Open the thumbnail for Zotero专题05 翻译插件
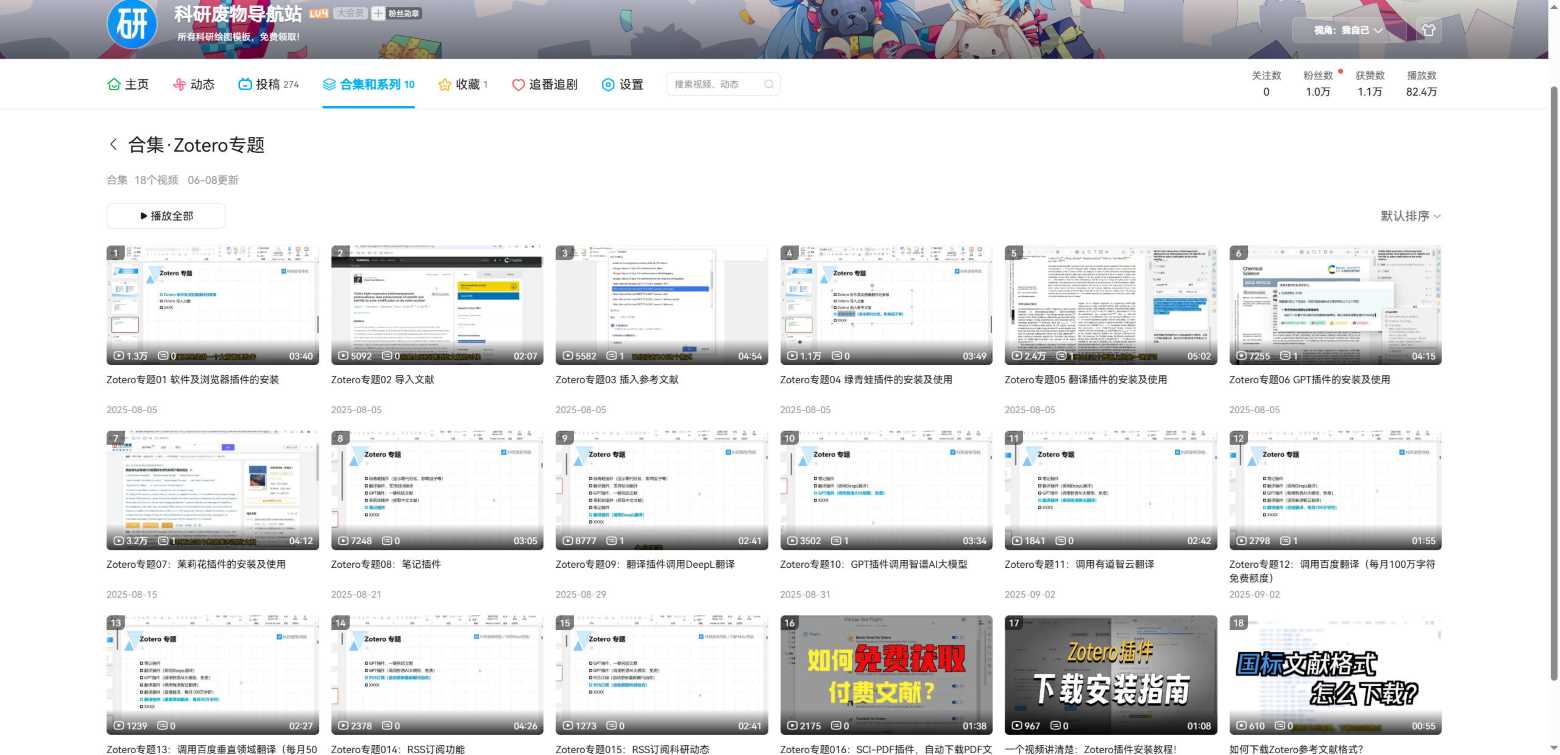Screen dimensions: 1560x755 coord(1111,305)
